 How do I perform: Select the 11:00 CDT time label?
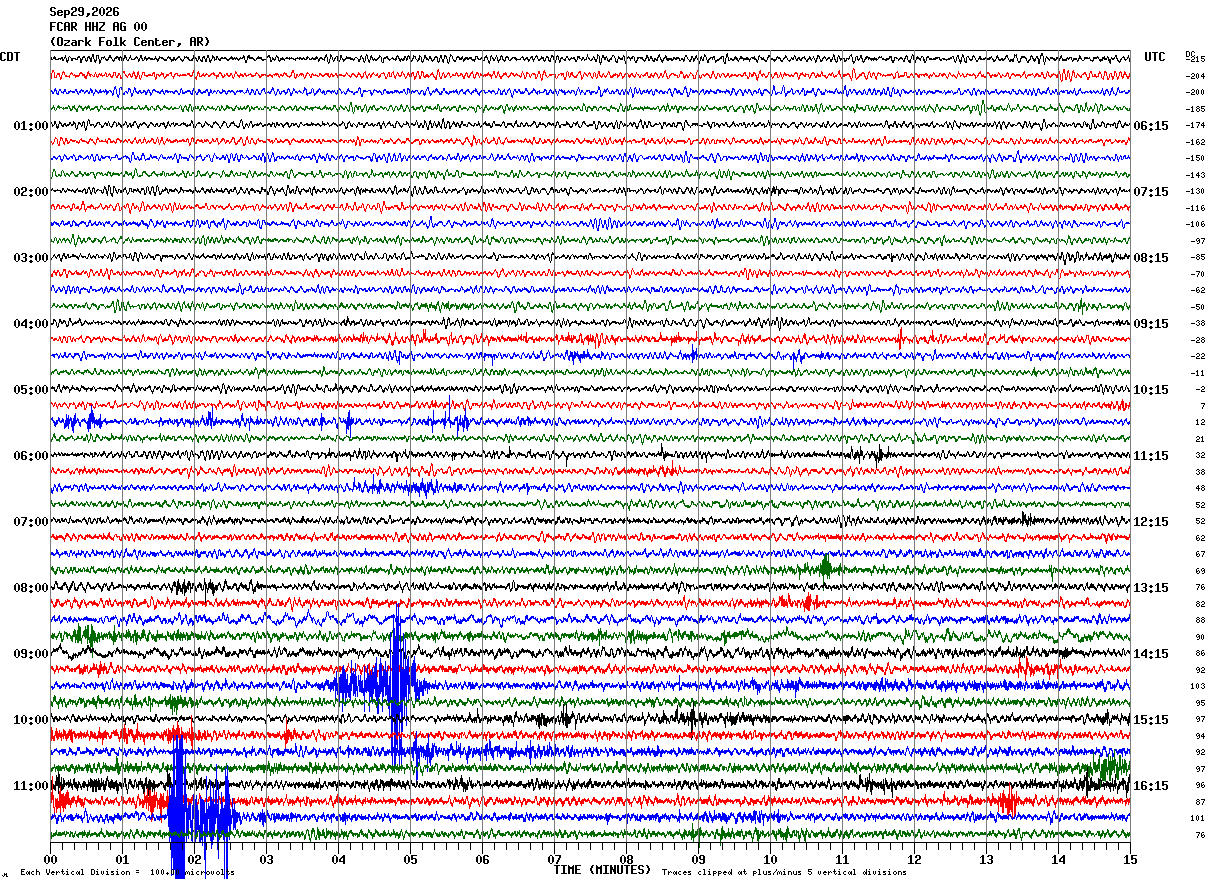pos(30,786)
